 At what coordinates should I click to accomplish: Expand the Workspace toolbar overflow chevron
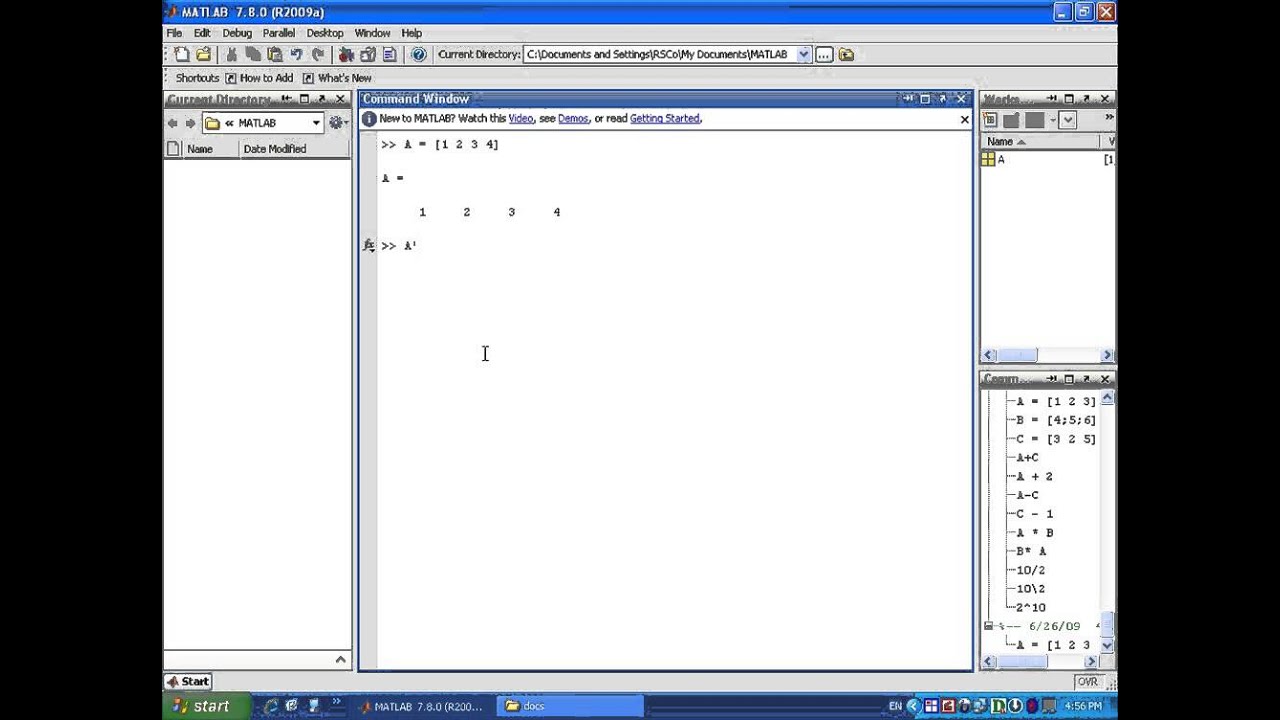[x=1109, y=119]
